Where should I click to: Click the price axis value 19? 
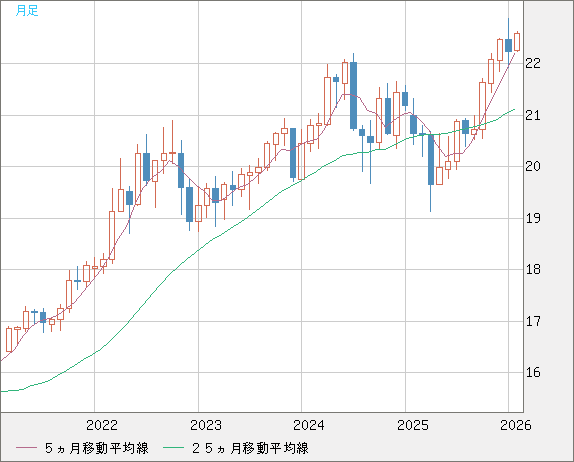533,218
